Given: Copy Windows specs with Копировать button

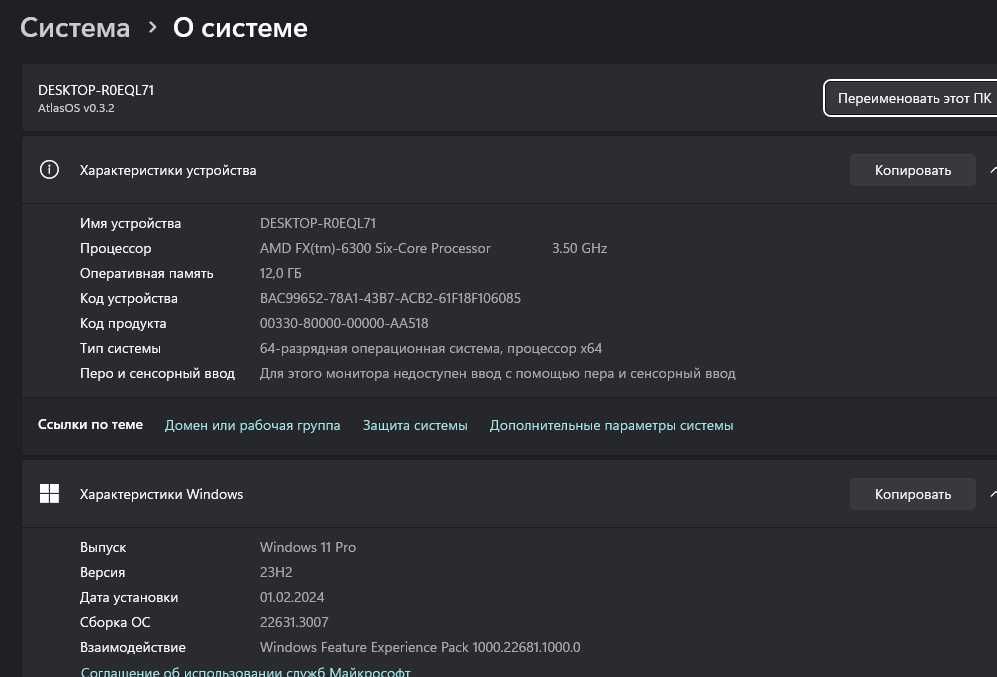Looking at the screenshot, I should [x=912, y=494].
